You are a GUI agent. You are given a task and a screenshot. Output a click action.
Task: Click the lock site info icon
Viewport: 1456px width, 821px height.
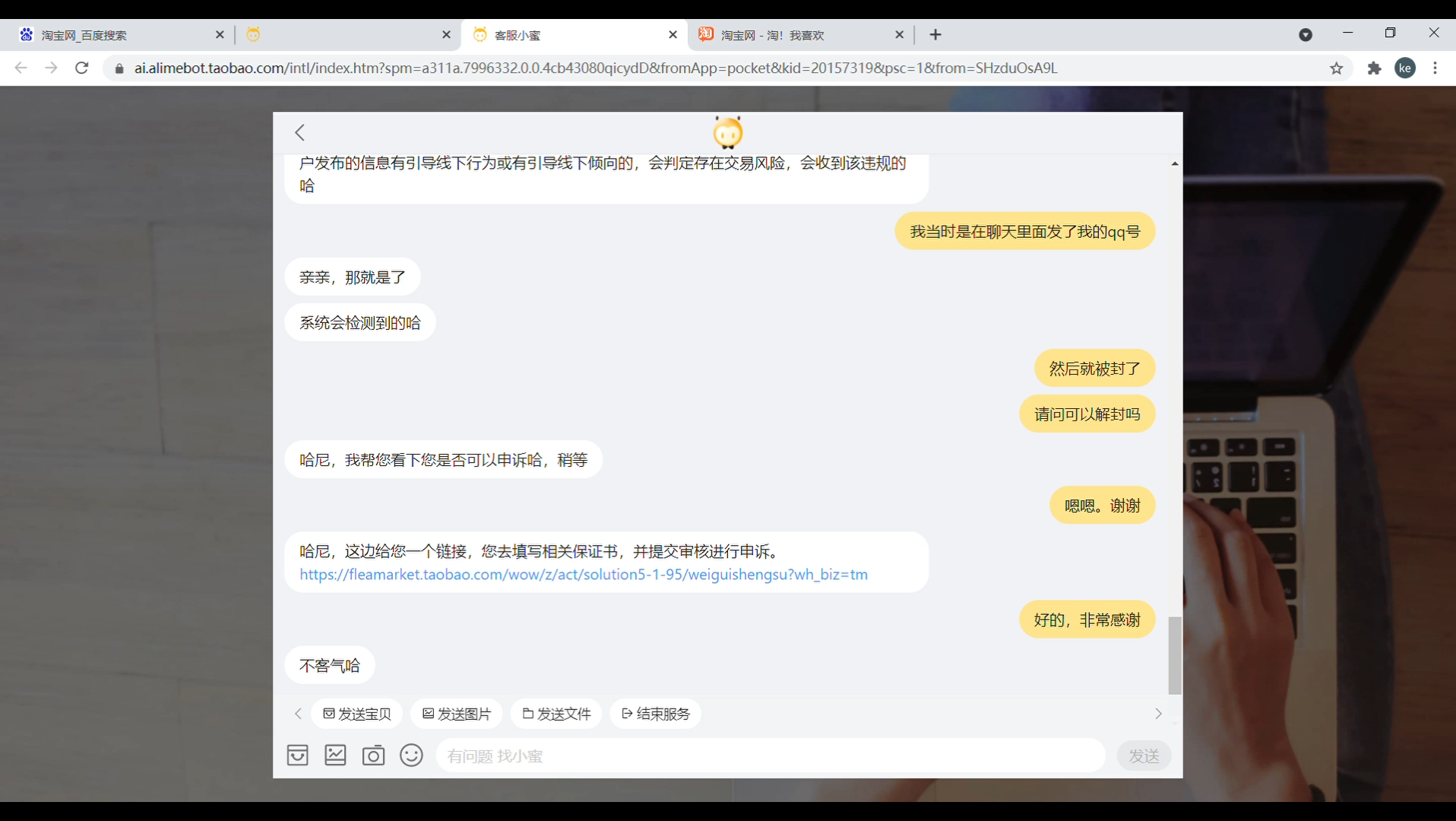(119, 68)
